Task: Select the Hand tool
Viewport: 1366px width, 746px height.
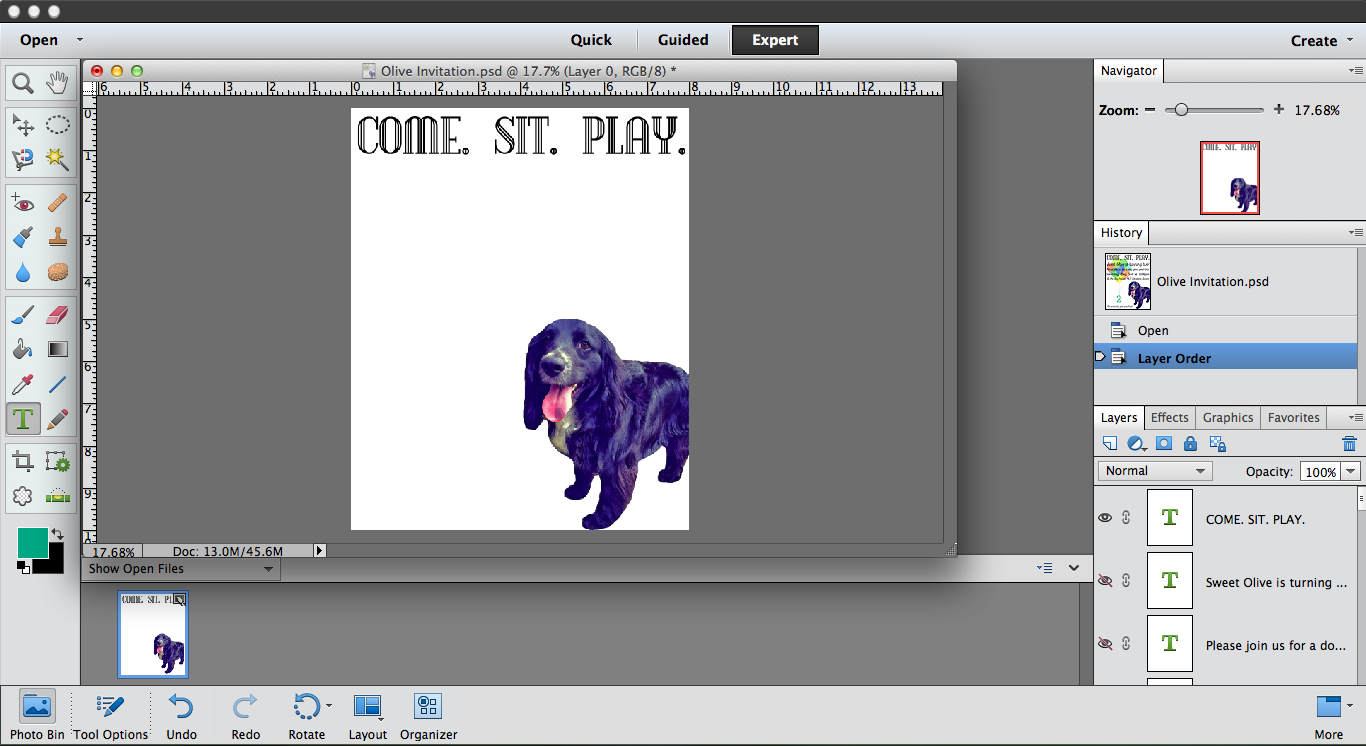Action: (58, 82)
